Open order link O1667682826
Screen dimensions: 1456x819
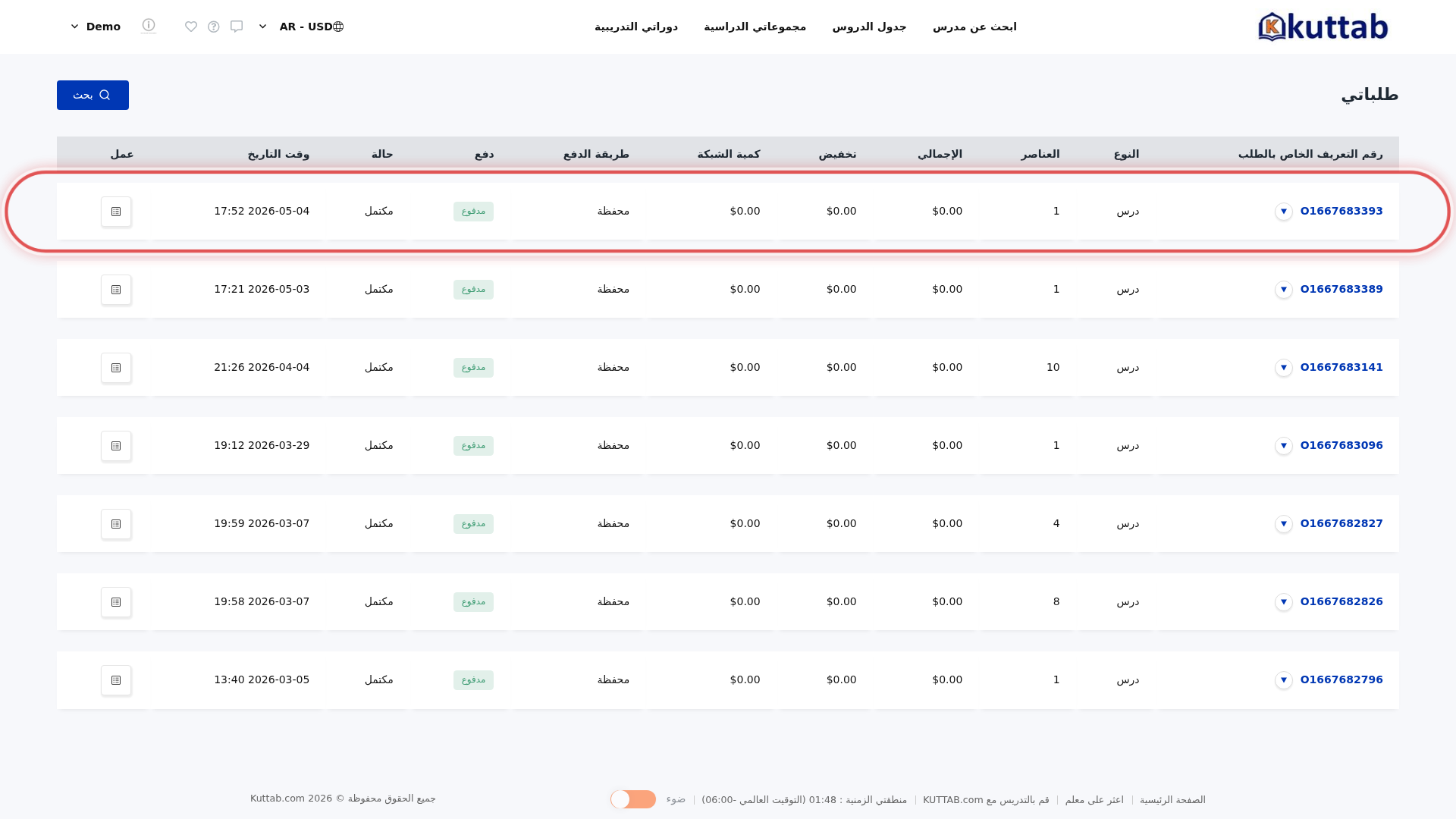pyautogui.click(x=1341, y=601)
